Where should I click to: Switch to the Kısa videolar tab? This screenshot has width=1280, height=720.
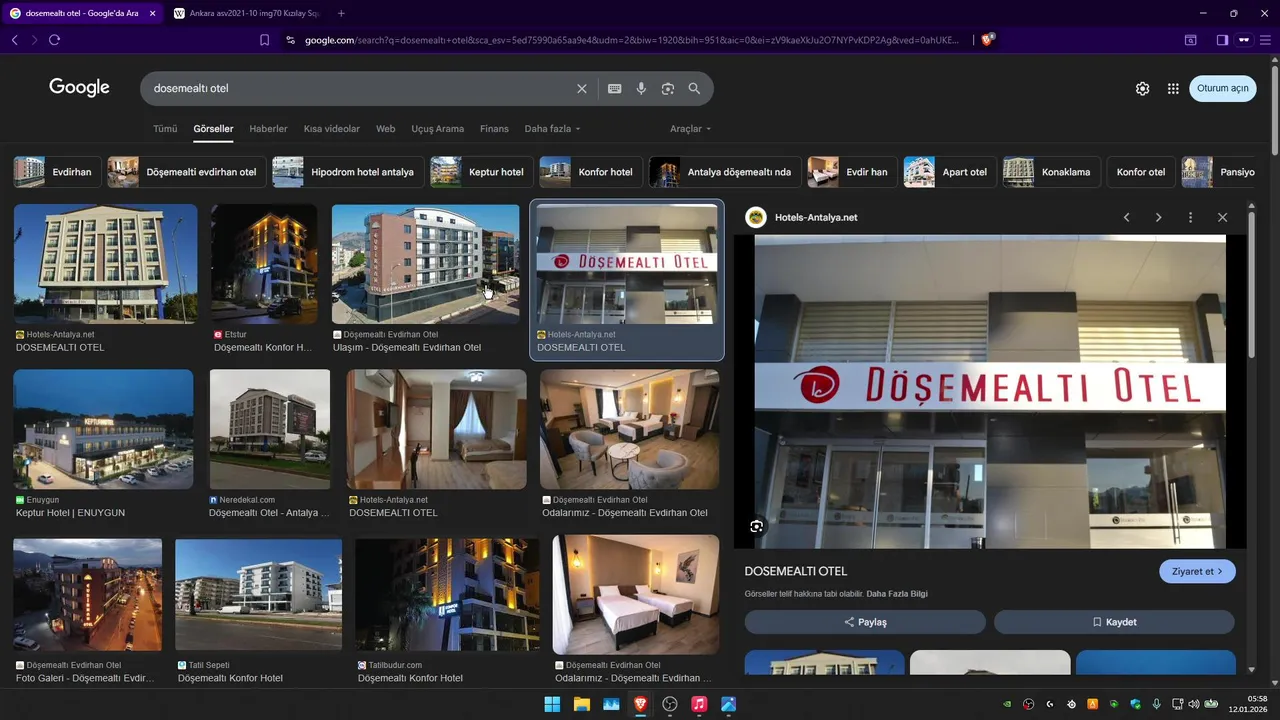tap(332, 129)
